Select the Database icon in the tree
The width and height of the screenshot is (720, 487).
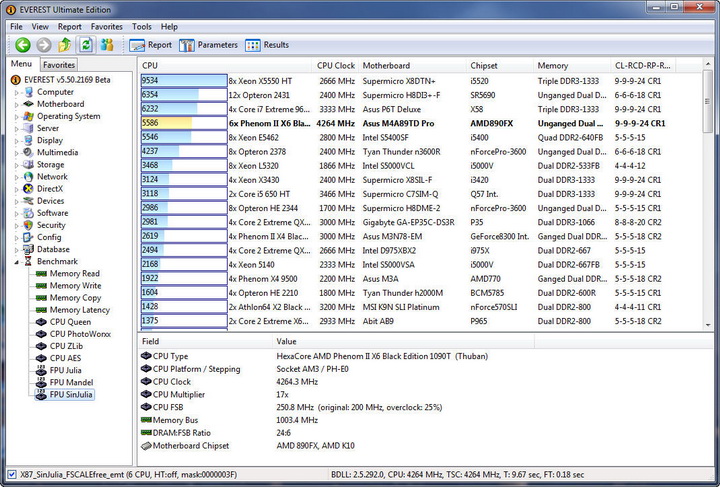(x=28, y=249)
